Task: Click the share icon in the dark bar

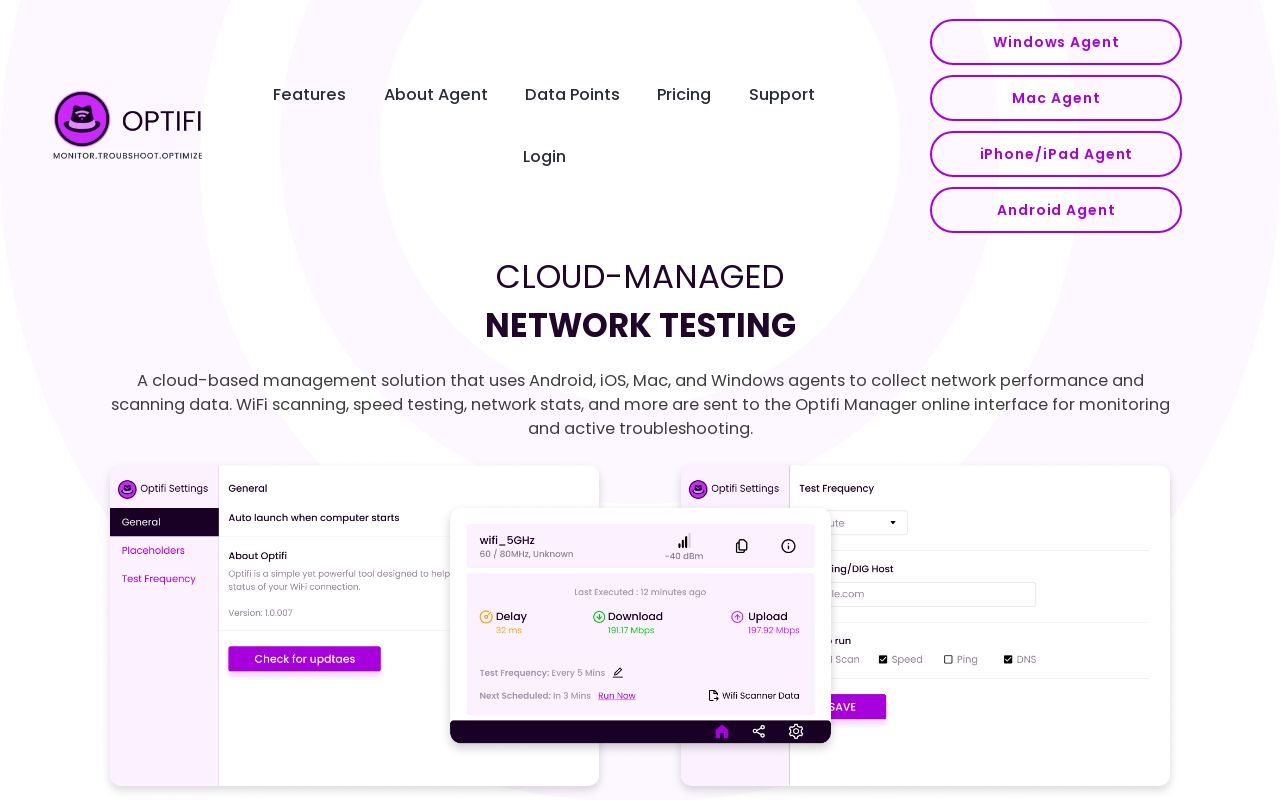Action: (x=759, y=732)
